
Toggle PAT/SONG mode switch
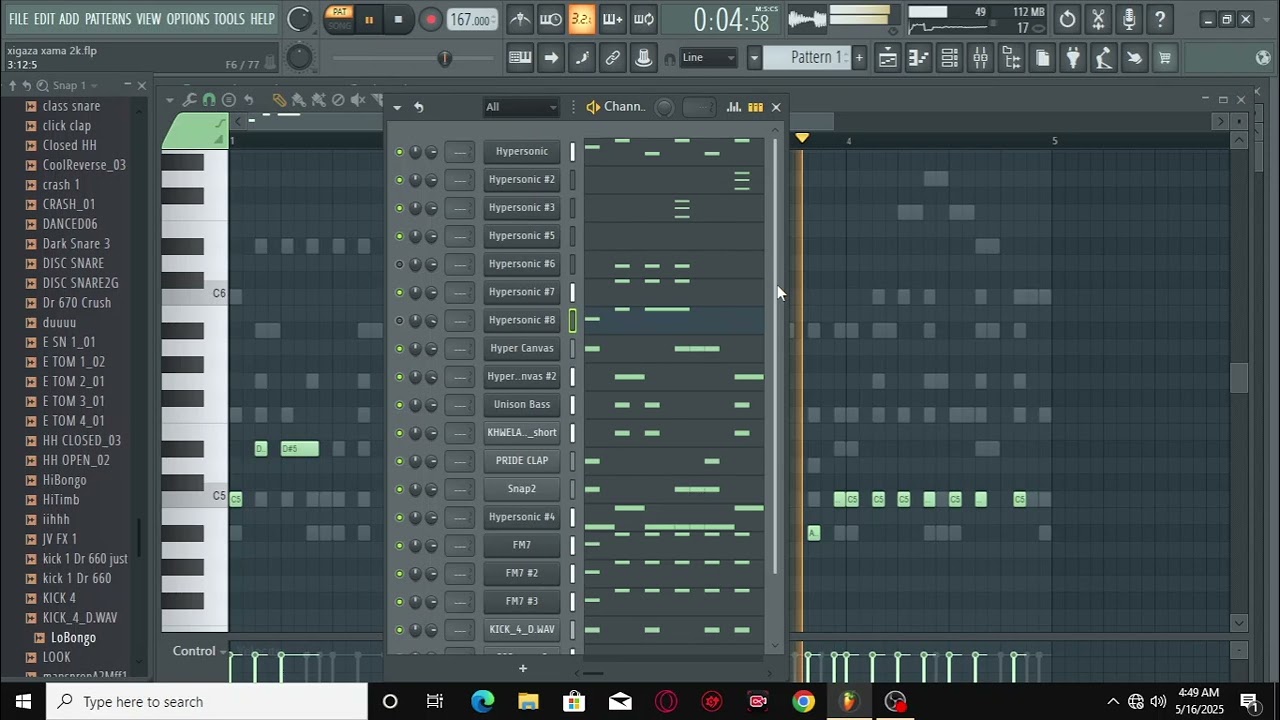tap(340, 19)
